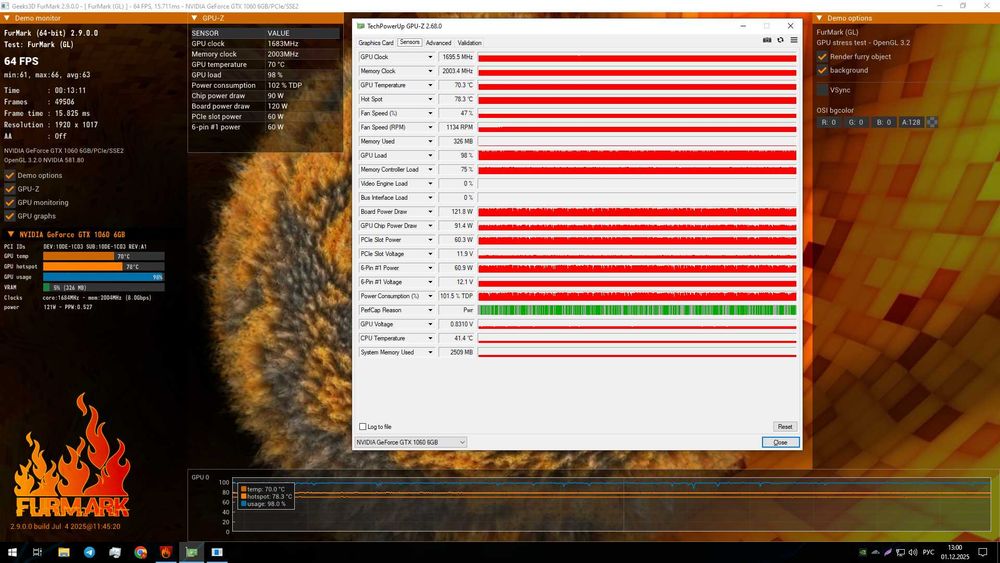This screenshot has width=1000, height=563.
Task: Uncheck Render furry object
Action: (x=822, y=57)
